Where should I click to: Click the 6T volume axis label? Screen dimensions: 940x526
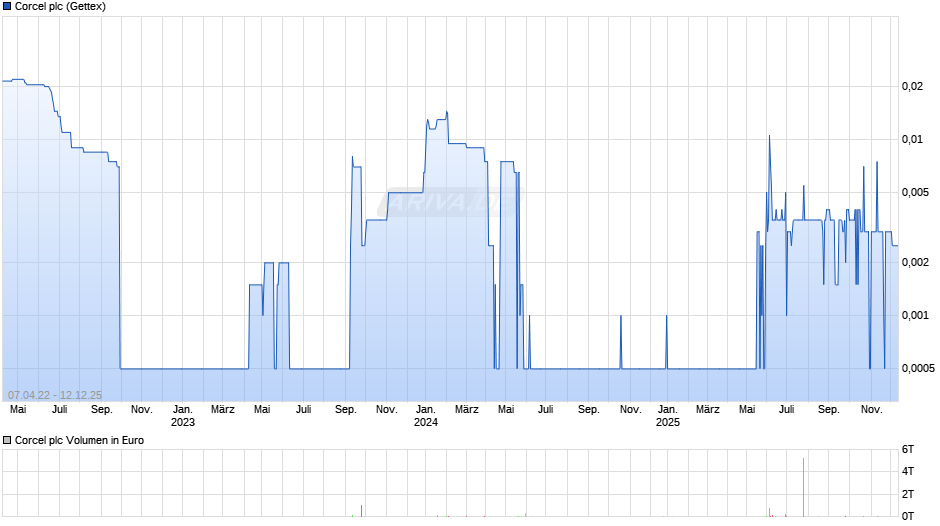click(908, 449)
